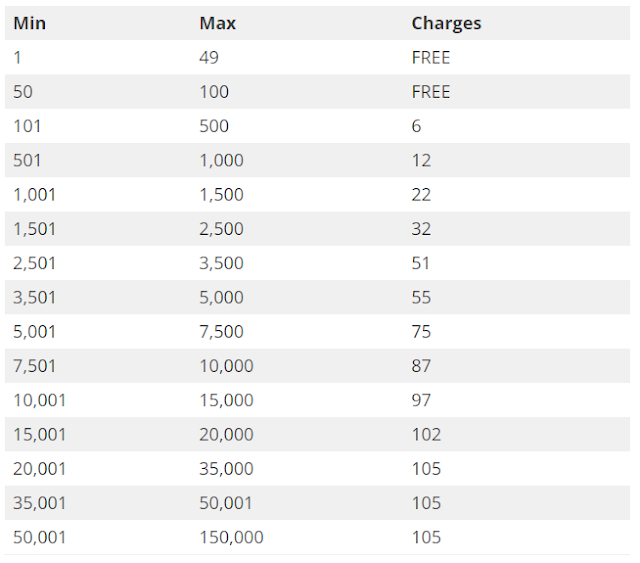
Task: Click the Min value 50,001
Action: point(39,538)
